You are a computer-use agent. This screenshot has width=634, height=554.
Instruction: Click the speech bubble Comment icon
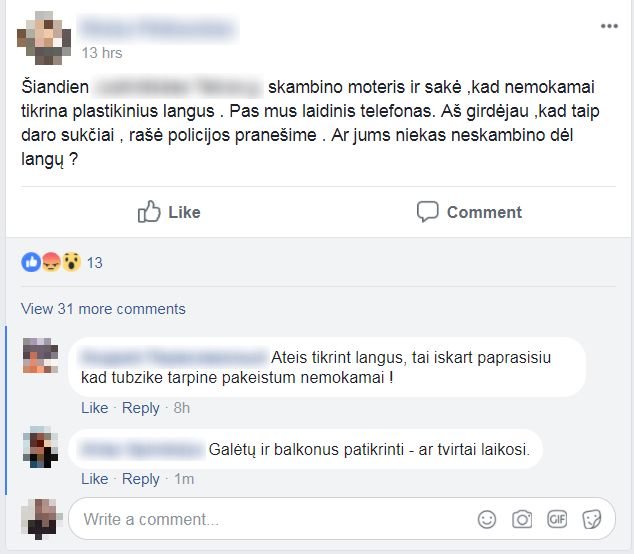point(427,211)
